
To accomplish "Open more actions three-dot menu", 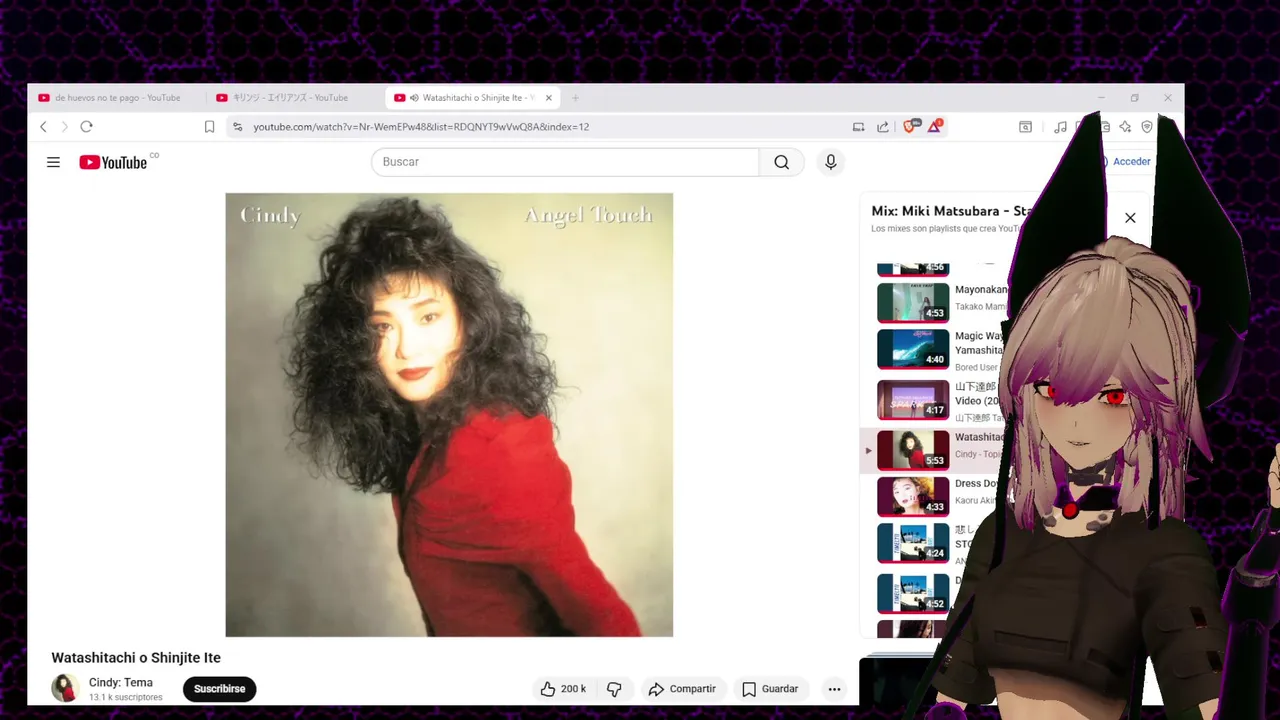I will 834,689.
